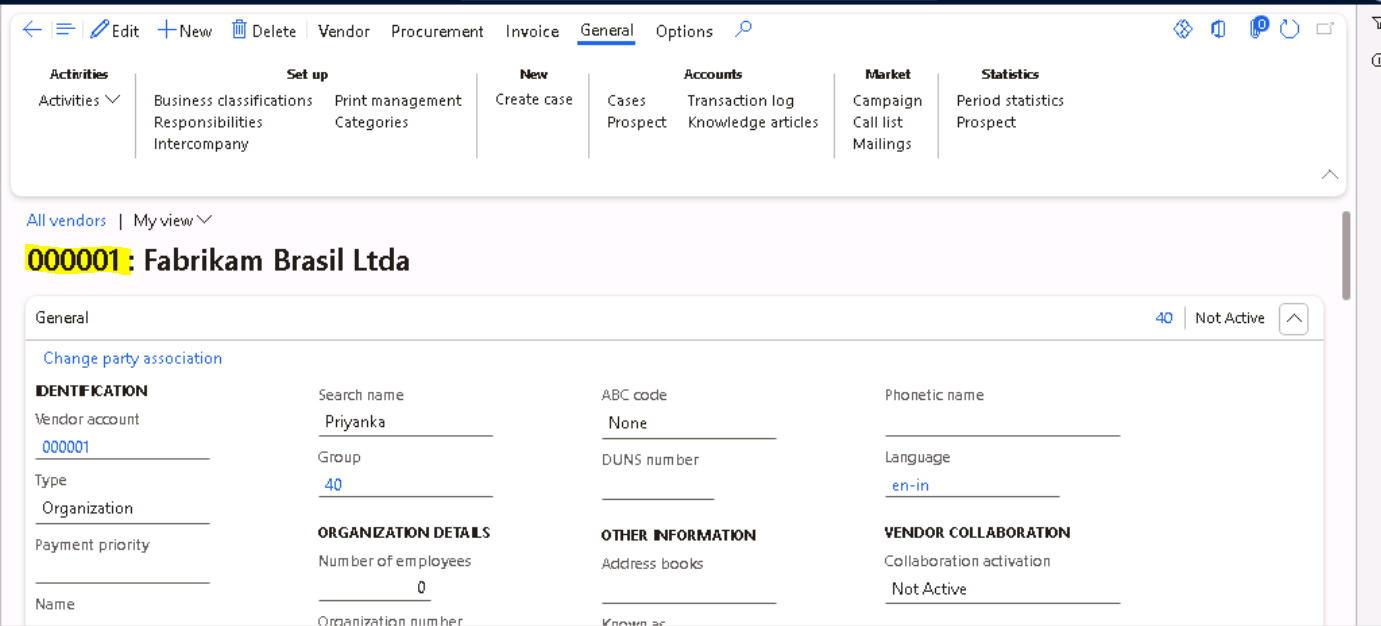Click Prospect under Accounts group
The height and width of the screenshot is (626, 1381).
[636, 122]
